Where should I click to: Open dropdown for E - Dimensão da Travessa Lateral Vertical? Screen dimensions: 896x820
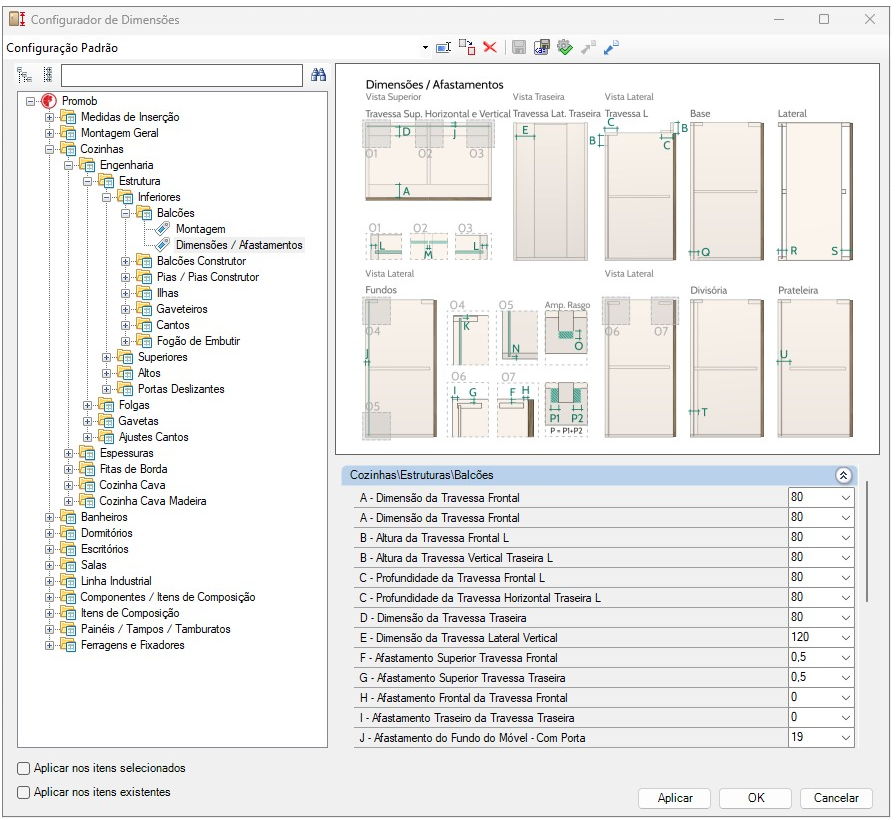point(846,638)
